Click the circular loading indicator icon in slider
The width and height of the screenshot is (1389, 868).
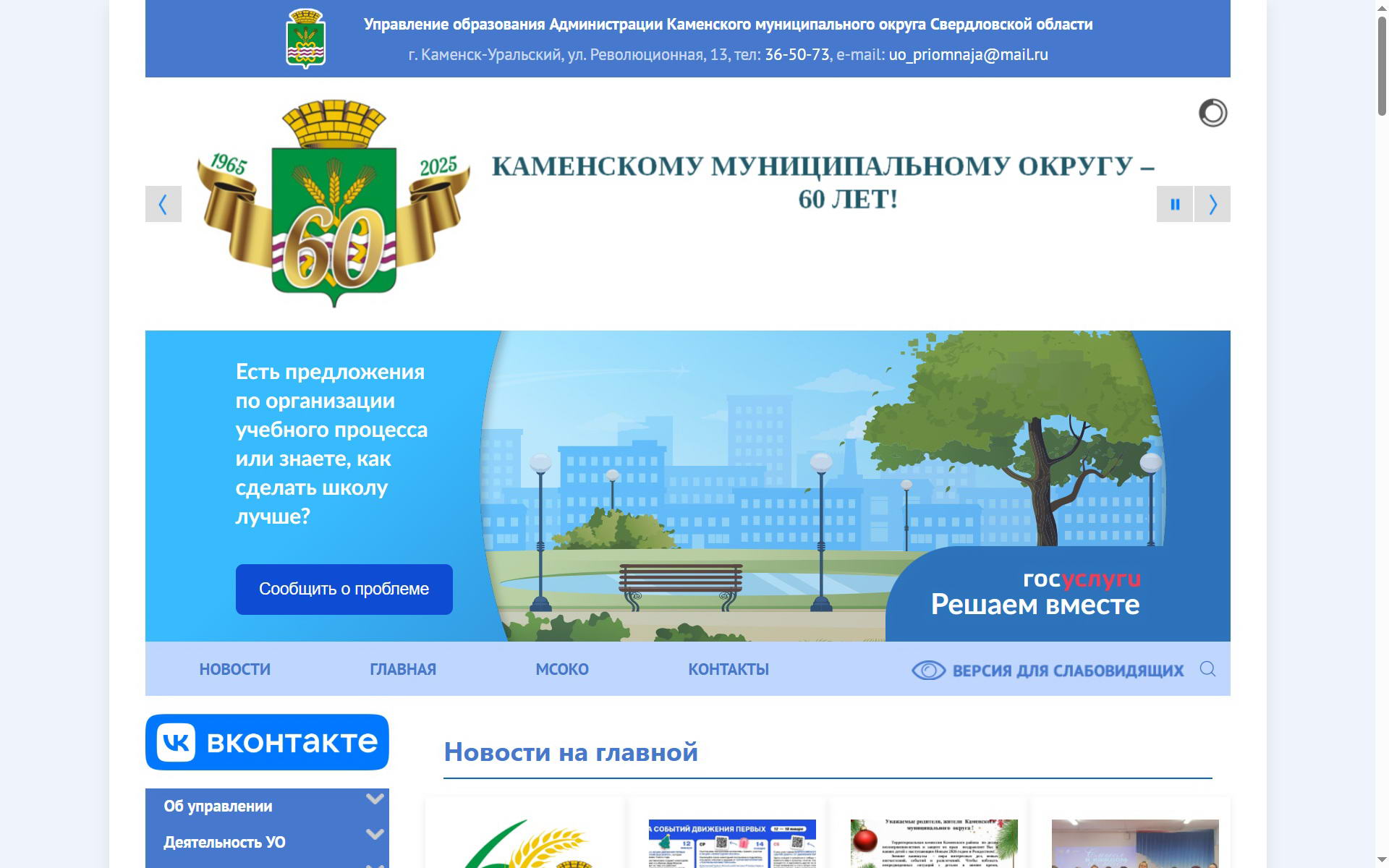pos(1212,113)
